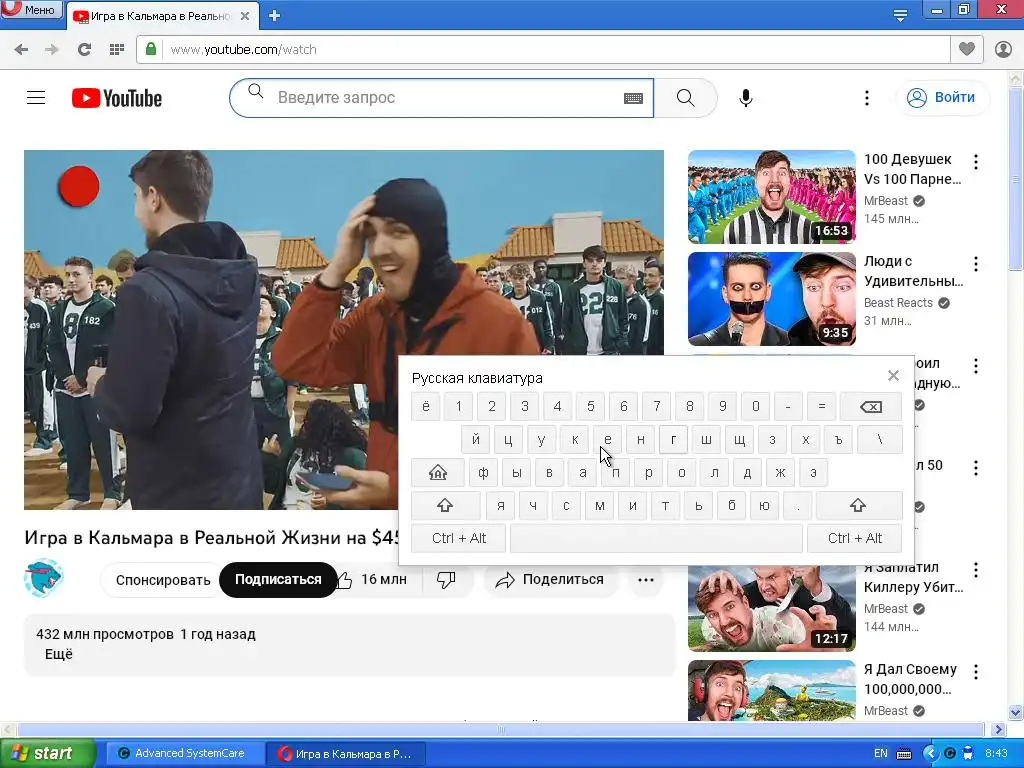The height and width of the screenshot is (768, 1024).
Task: Open the Speed Dial grid
Action: click(x=117, y=50)
